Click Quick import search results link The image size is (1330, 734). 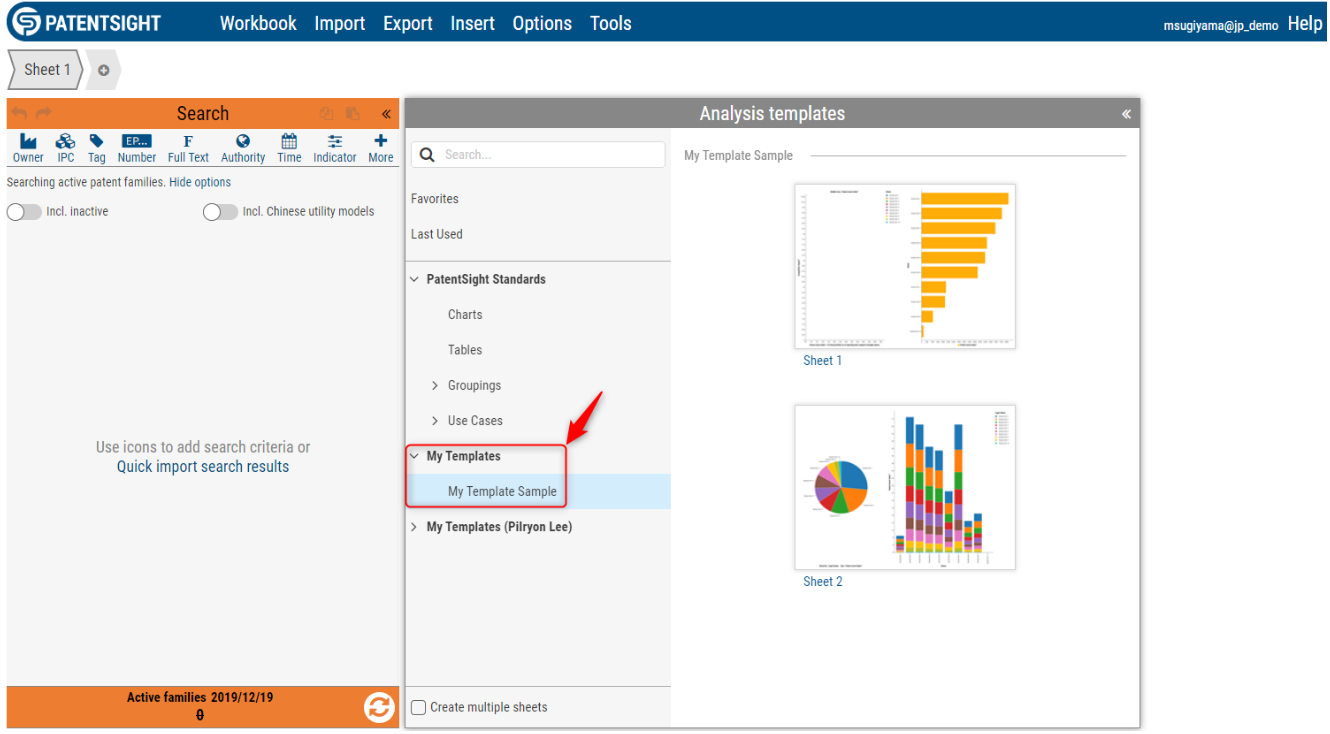[203, 466]
